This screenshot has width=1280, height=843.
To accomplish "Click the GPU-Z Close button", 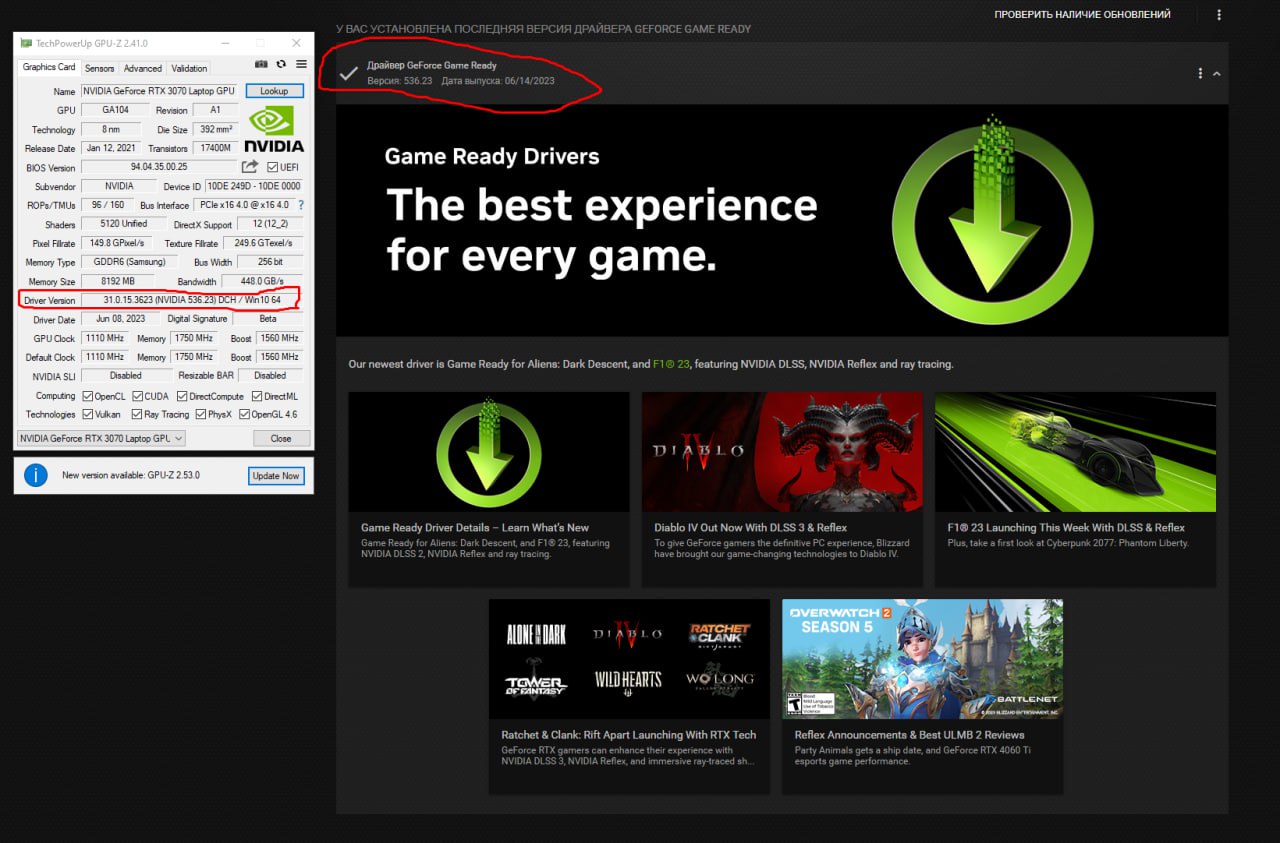I will [281, 438].
